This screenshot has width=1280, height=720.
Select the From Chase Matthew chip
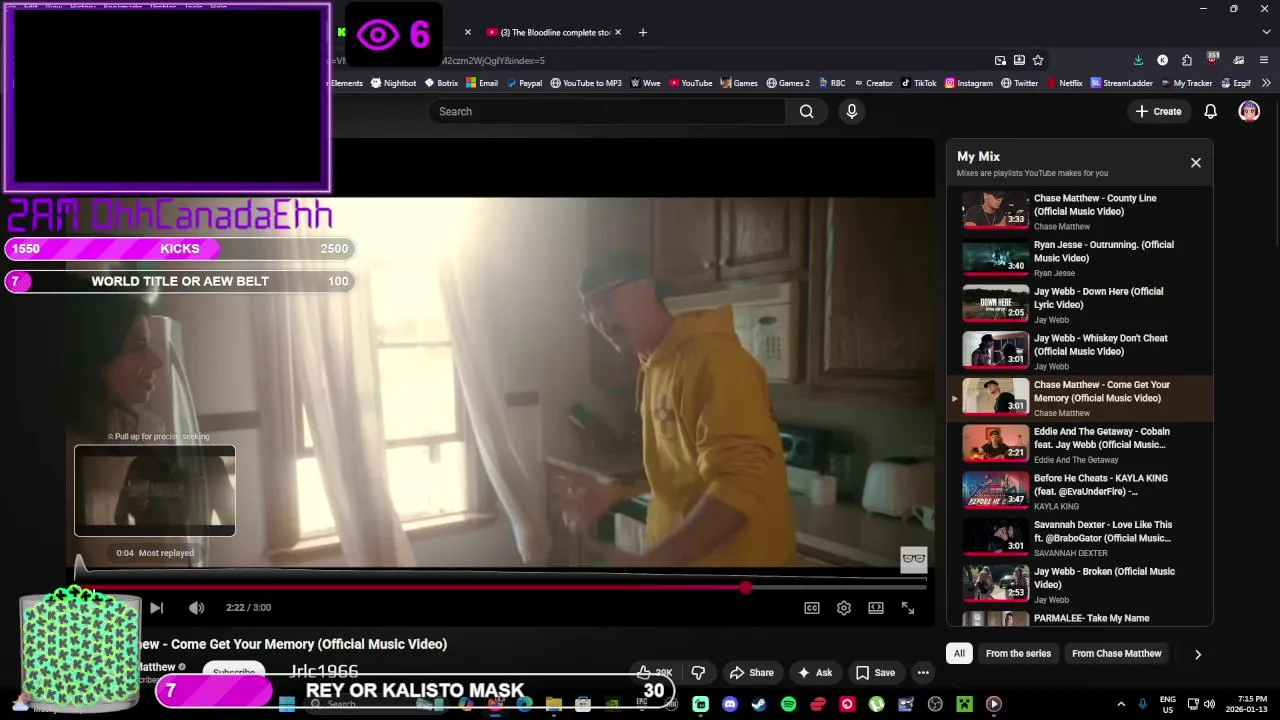(x=1116, y=654)
